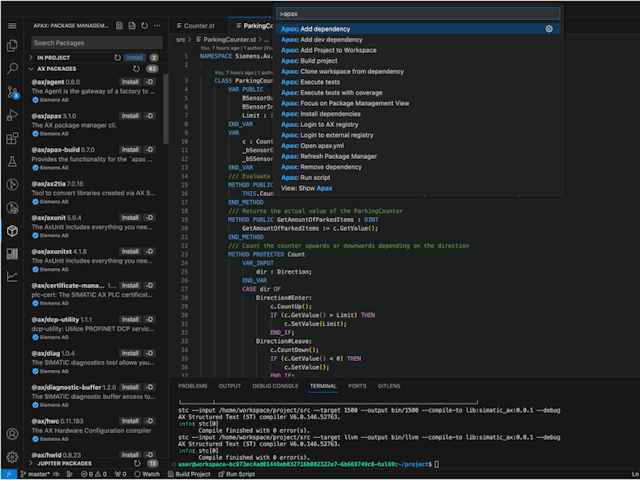Viewport: 640px width, 480px height.
Task: Open the Extensions view
Action: point(12,138)
